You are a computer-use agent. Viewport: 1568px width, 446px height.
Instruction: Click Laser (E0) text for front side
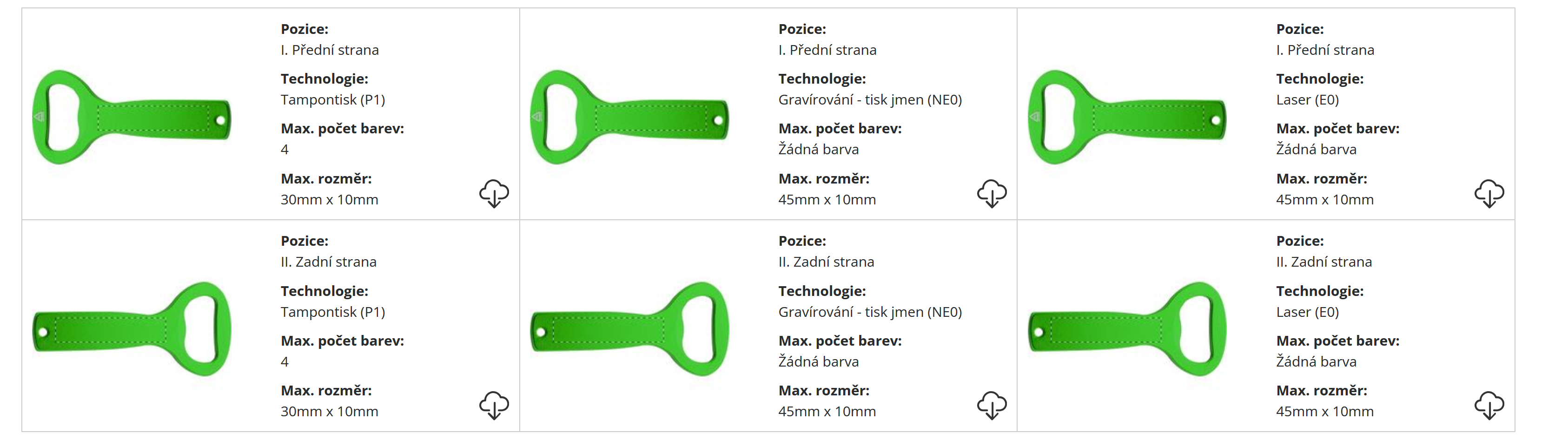(x=1307, y=100)
